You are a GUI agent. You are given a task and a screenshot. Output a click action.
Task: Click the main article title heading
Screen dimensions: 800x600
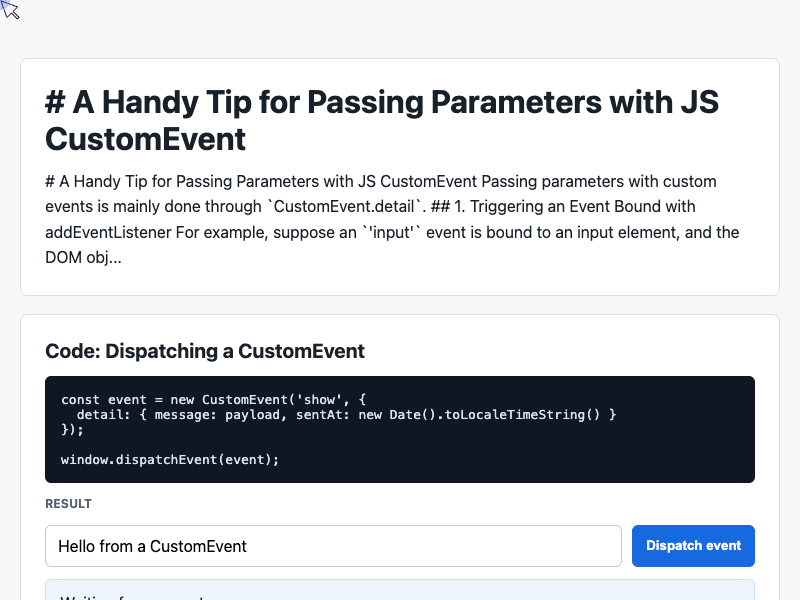pyautogui.click(x=382, y=120)
